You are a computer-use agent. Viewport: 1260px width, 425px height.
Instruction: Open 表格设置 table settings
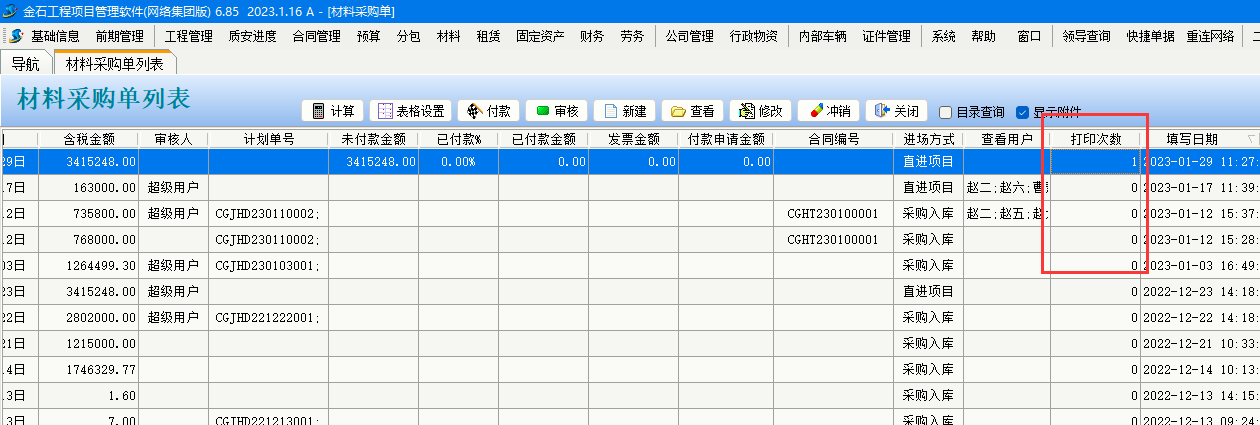coord(410,111)
